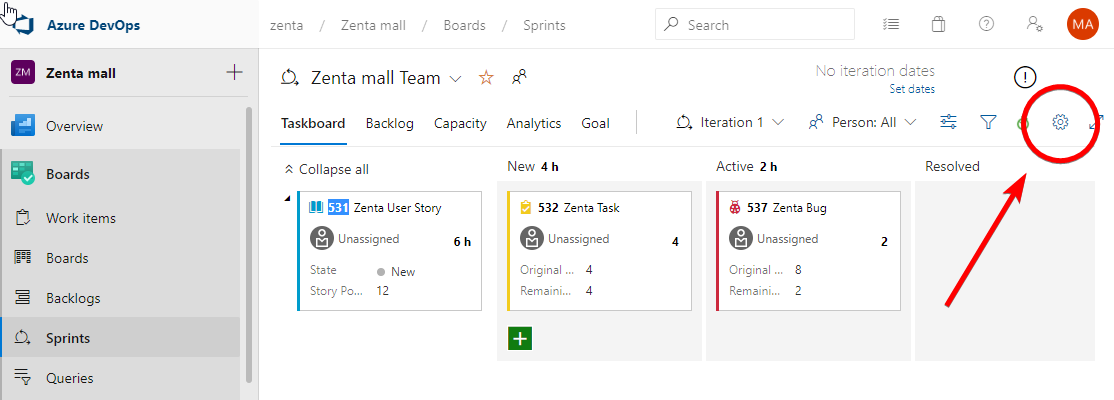Click the team members icon beside star
This screenshot has height=400, width=1114.
(519, 77)
